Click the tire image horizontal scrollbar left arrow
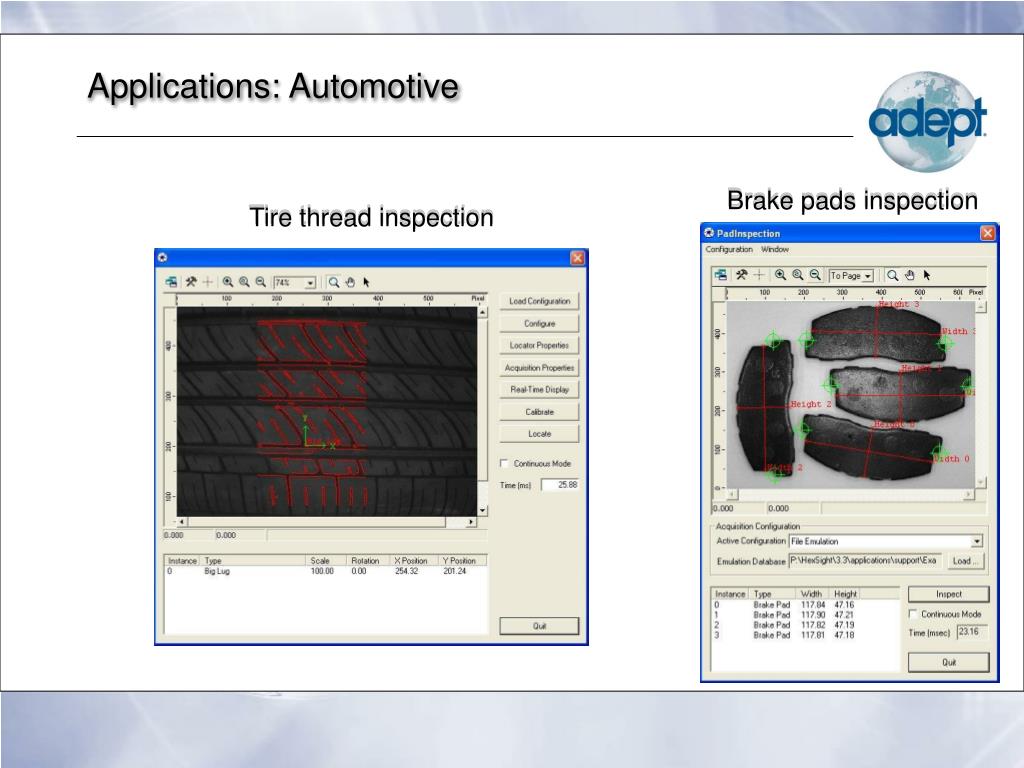The image size is (1024, 768). (x=182, y=522)
